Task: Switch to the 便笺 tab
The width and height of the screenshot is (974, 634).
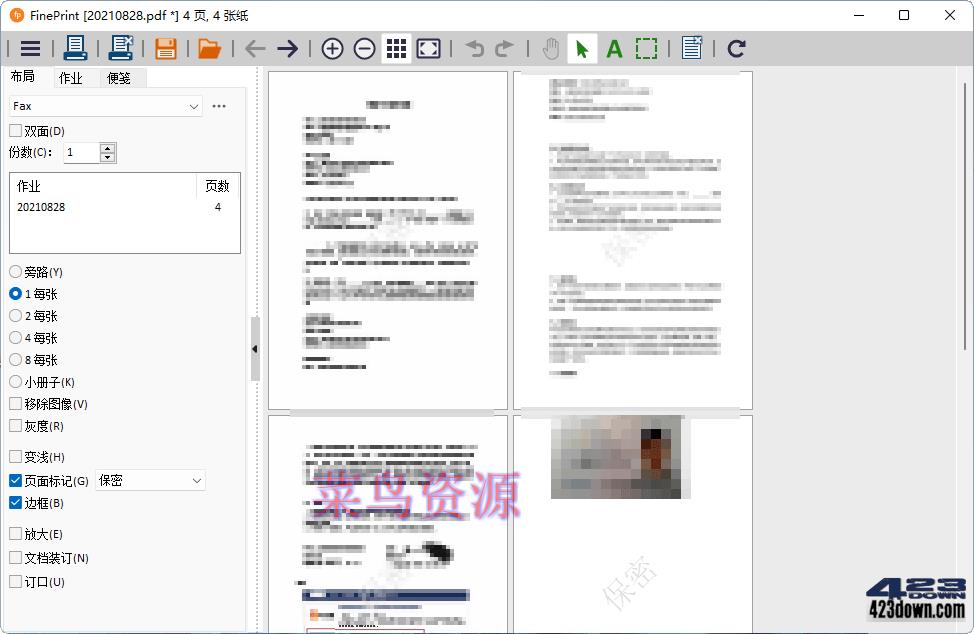Action: click(x=119, y=77)
